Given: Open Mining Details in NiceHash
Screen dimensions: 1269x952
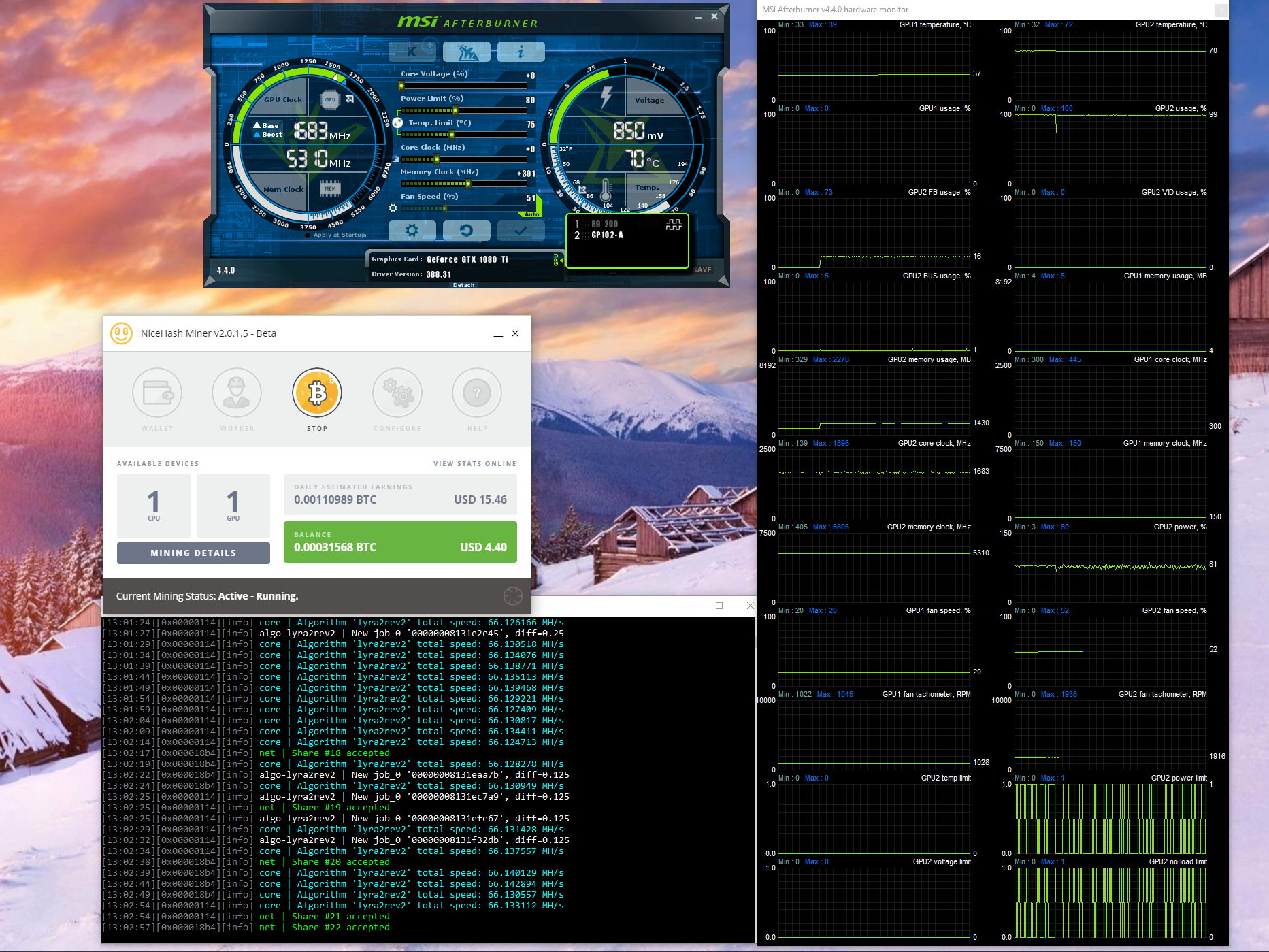Looking at the screenshot, I should (x=193, y=553).
